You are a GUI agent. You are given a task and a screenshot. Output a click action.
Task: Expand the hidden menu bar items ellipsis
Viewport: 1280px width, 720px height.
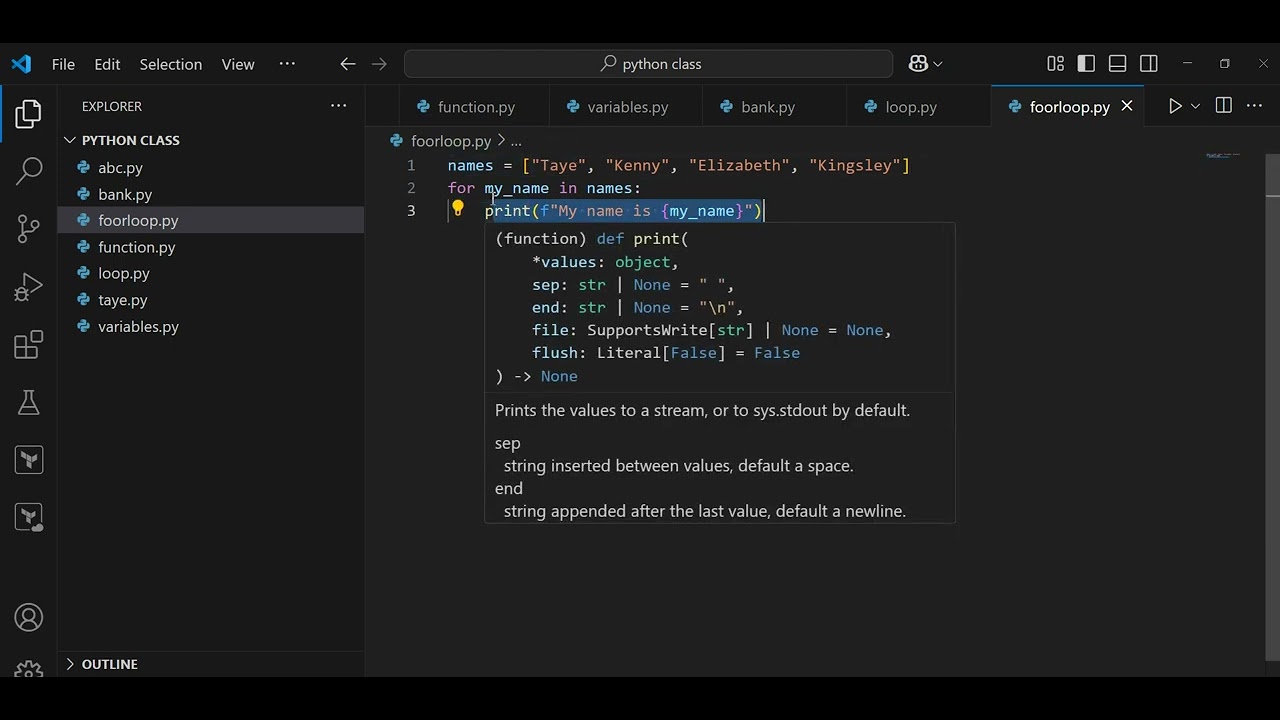287,64
